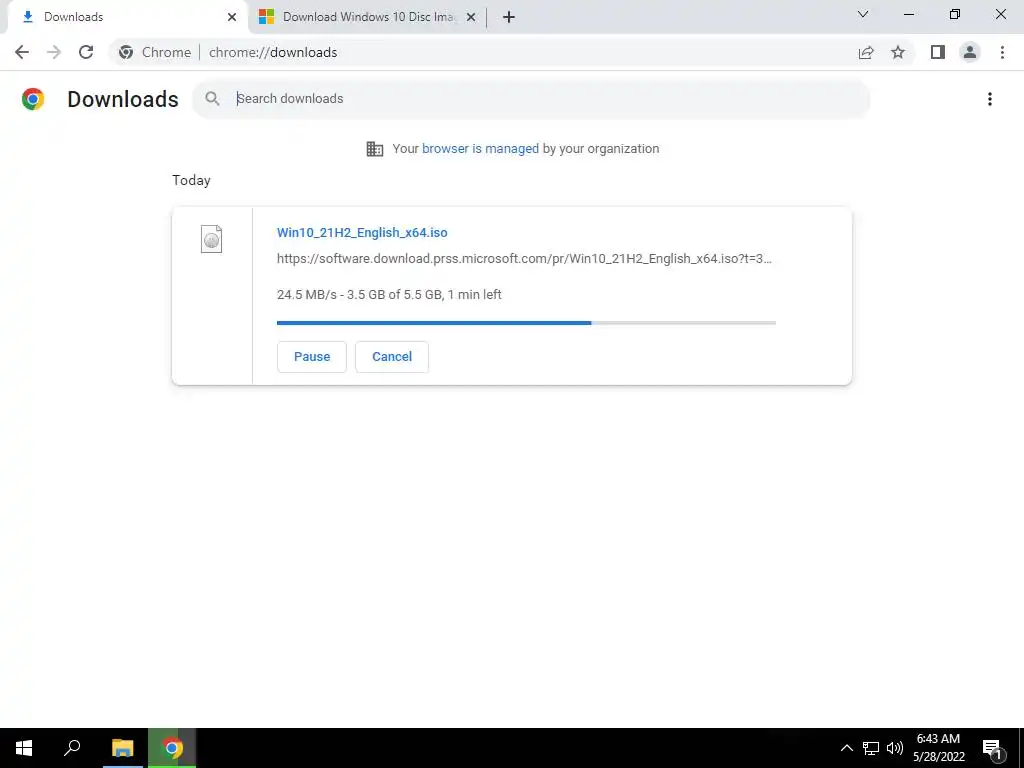The height and width of the screenshot is (768, 1024).
Task: Click the Chrome site info icon in address bar
Action: pos(126,52)
